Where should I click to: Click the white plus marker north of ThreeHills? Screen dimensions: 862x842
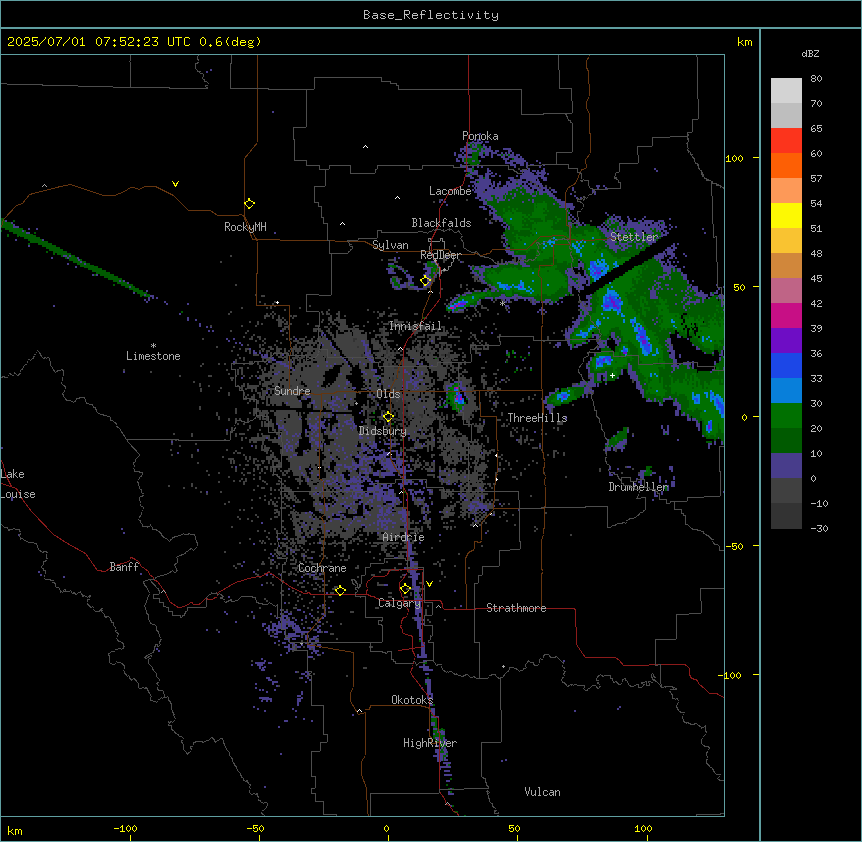tap(612, 375)
